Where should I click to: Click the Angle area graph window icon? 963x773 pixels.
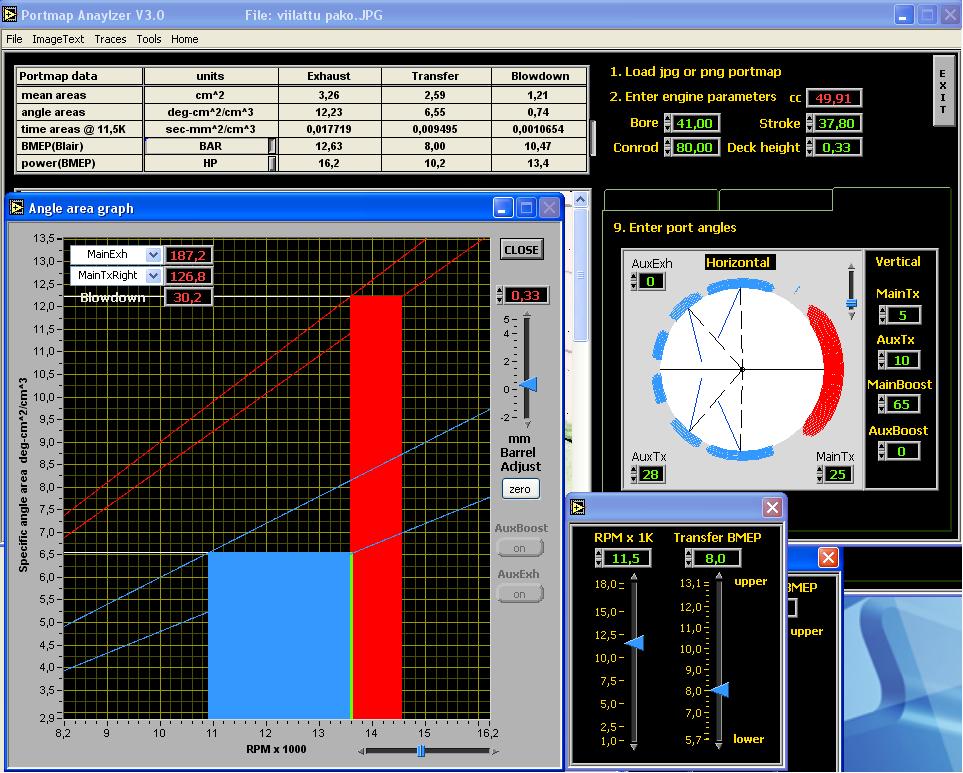[17, 208]
